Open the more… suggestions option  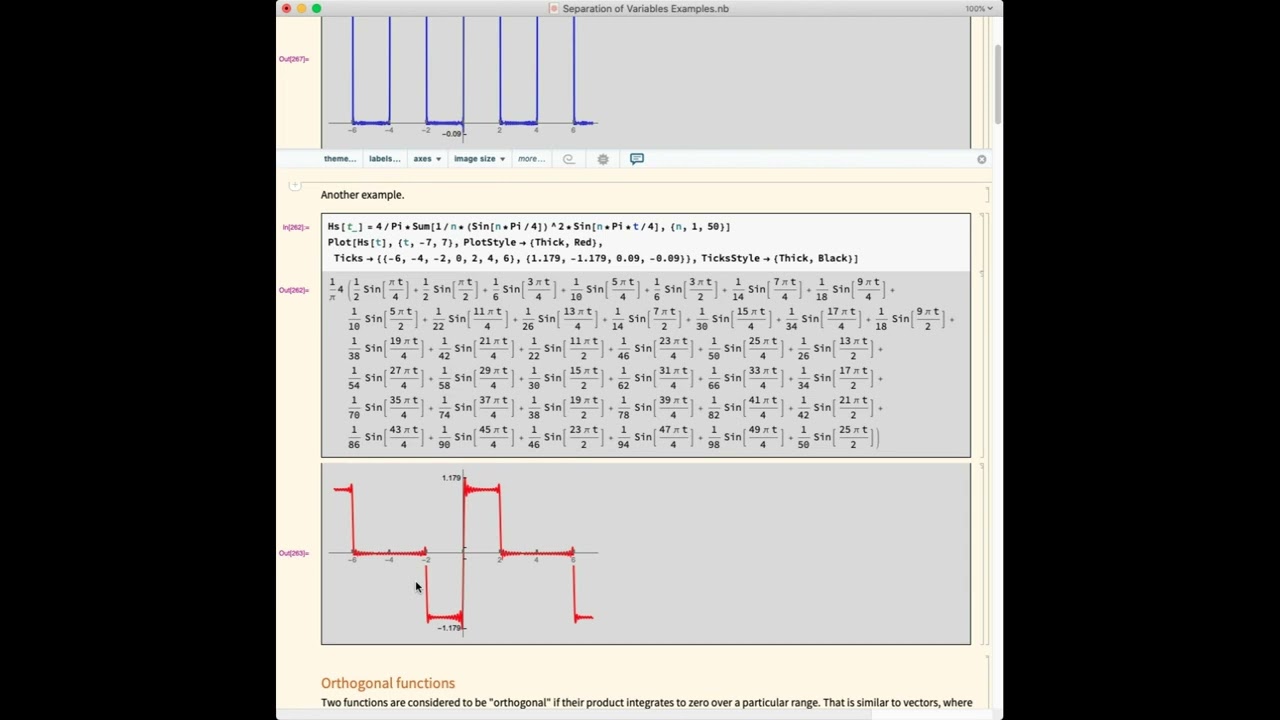(x=531, y=159)
